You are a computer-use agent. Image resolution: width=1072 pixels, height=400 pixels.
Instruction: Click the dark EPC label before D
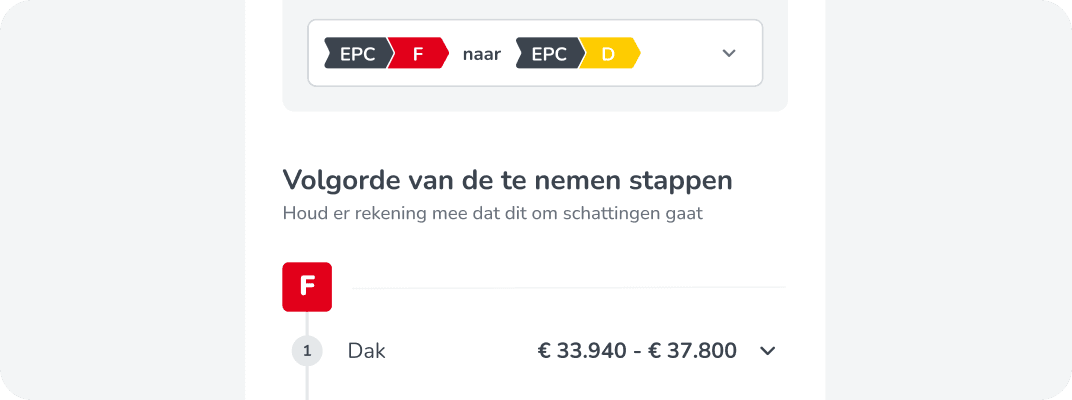tap(548, 54)
